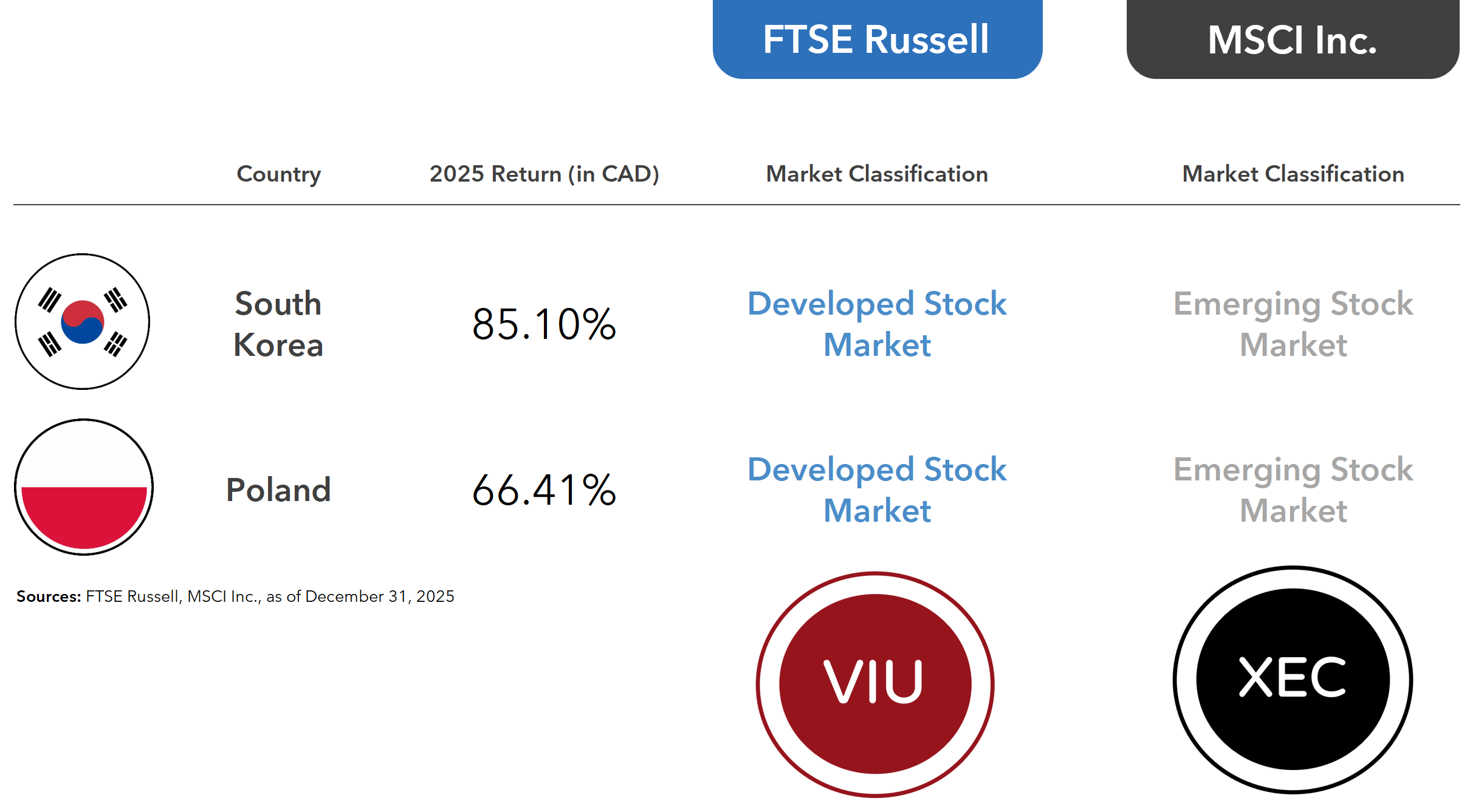Click Market Classification header under MSCI Inc.

click(1293, 174)
